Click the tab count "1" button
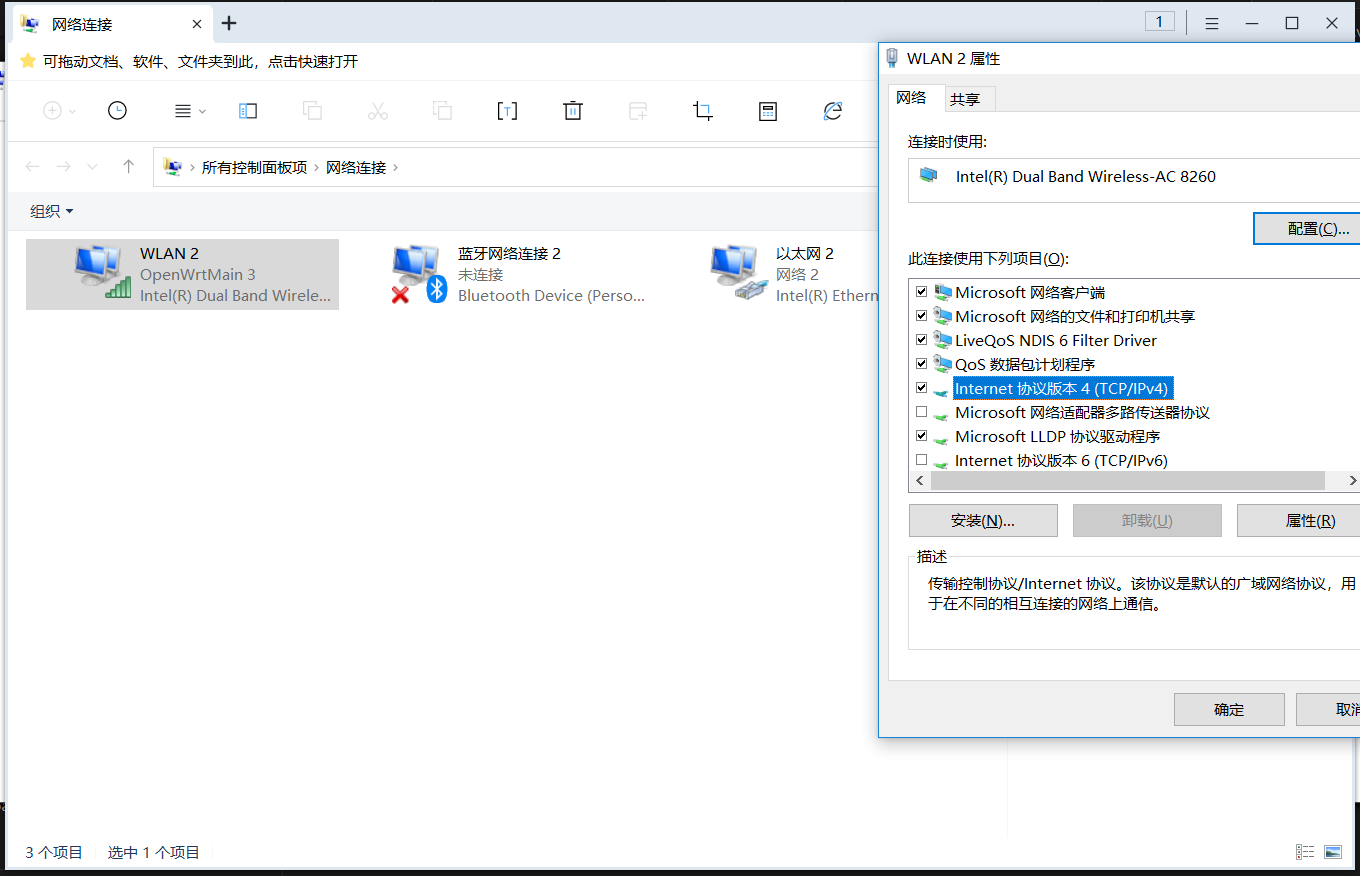The width and height of the screenshot is (1360, 876). [x=1160, y=22]
